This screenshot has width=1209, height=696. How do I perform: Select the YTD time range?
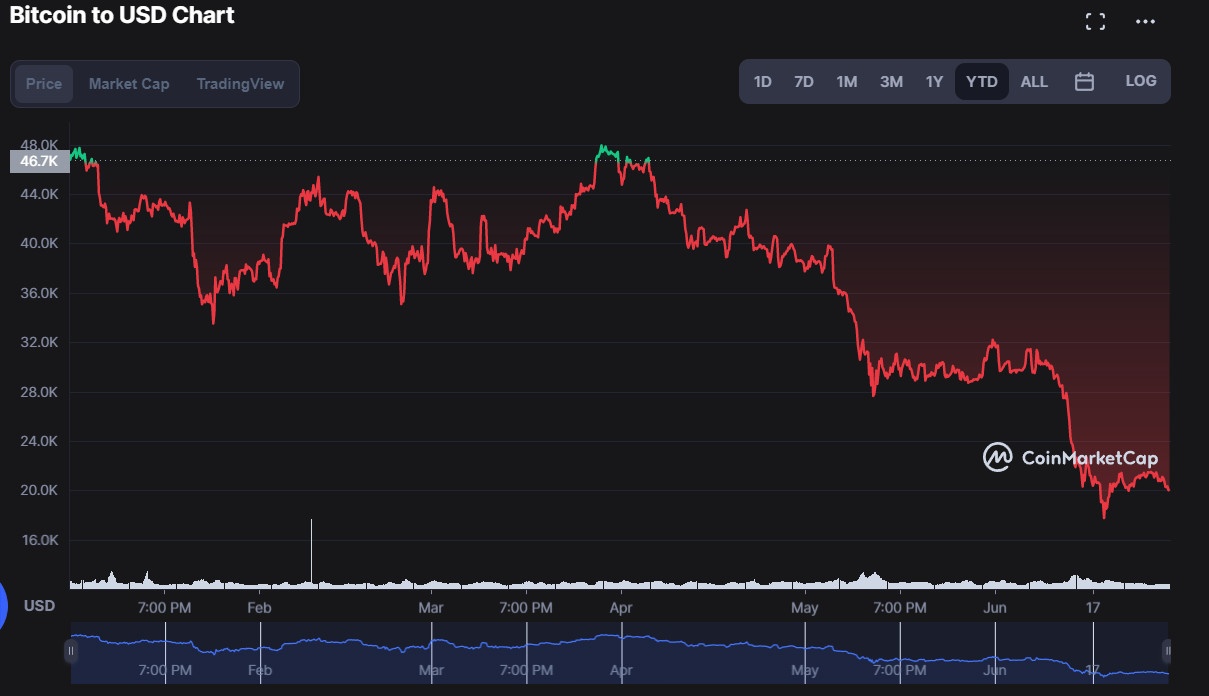tap(981, 82)
